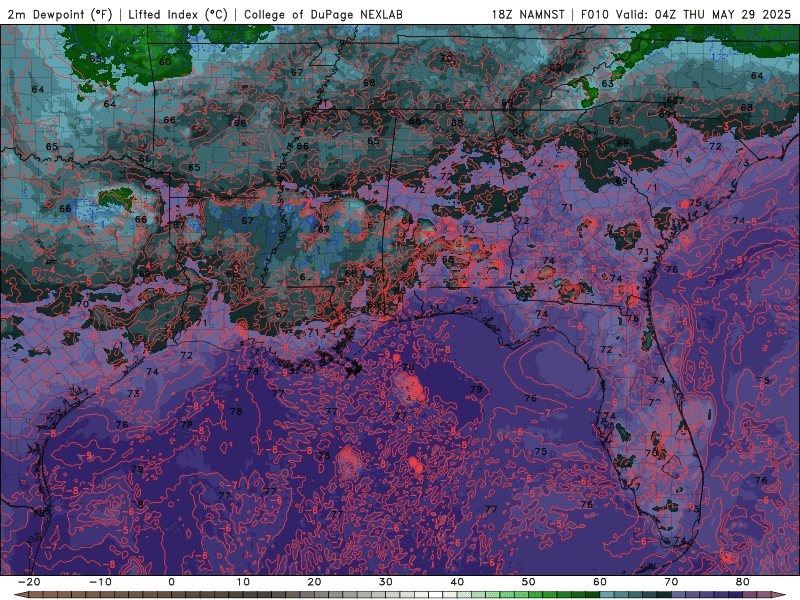The image size is (800, 600).
Task: Click the '70' color scale label
Action: [671, 582]
